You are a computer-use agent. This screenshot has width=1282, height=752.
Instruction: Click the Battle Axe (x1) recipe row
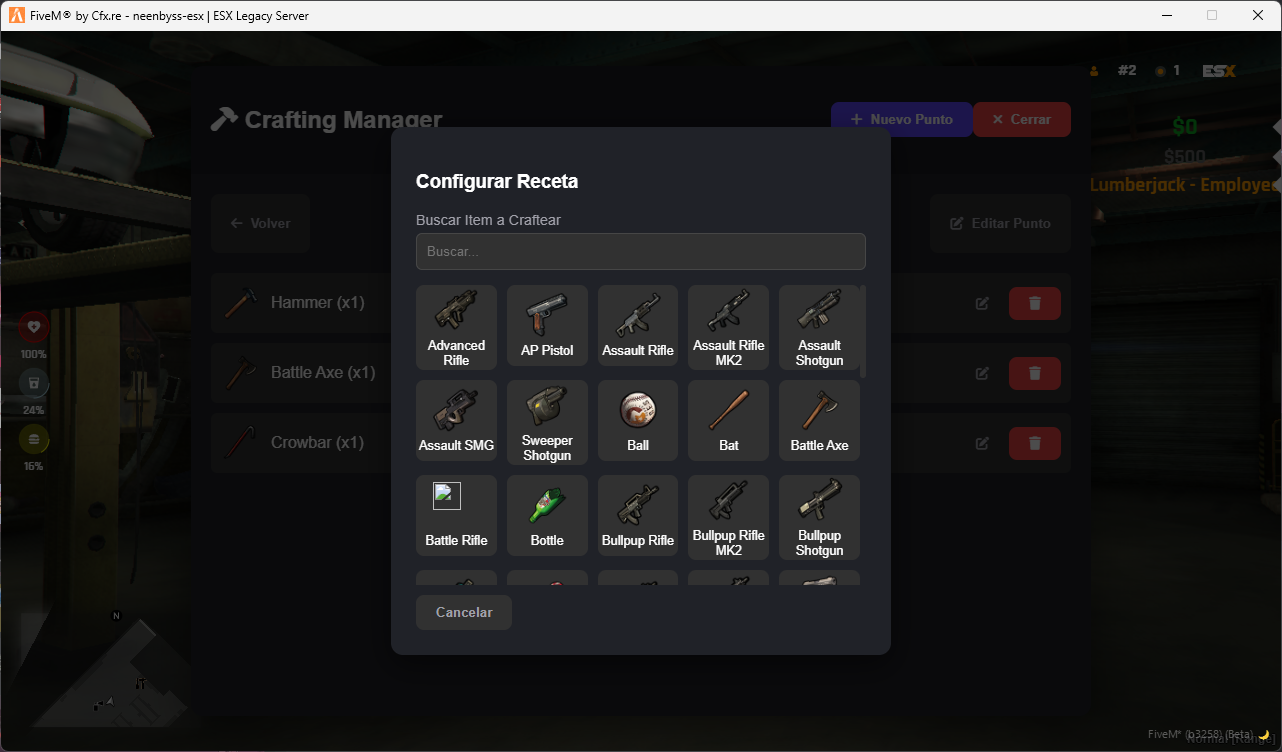pyautogui.click(x=641, y=373)
